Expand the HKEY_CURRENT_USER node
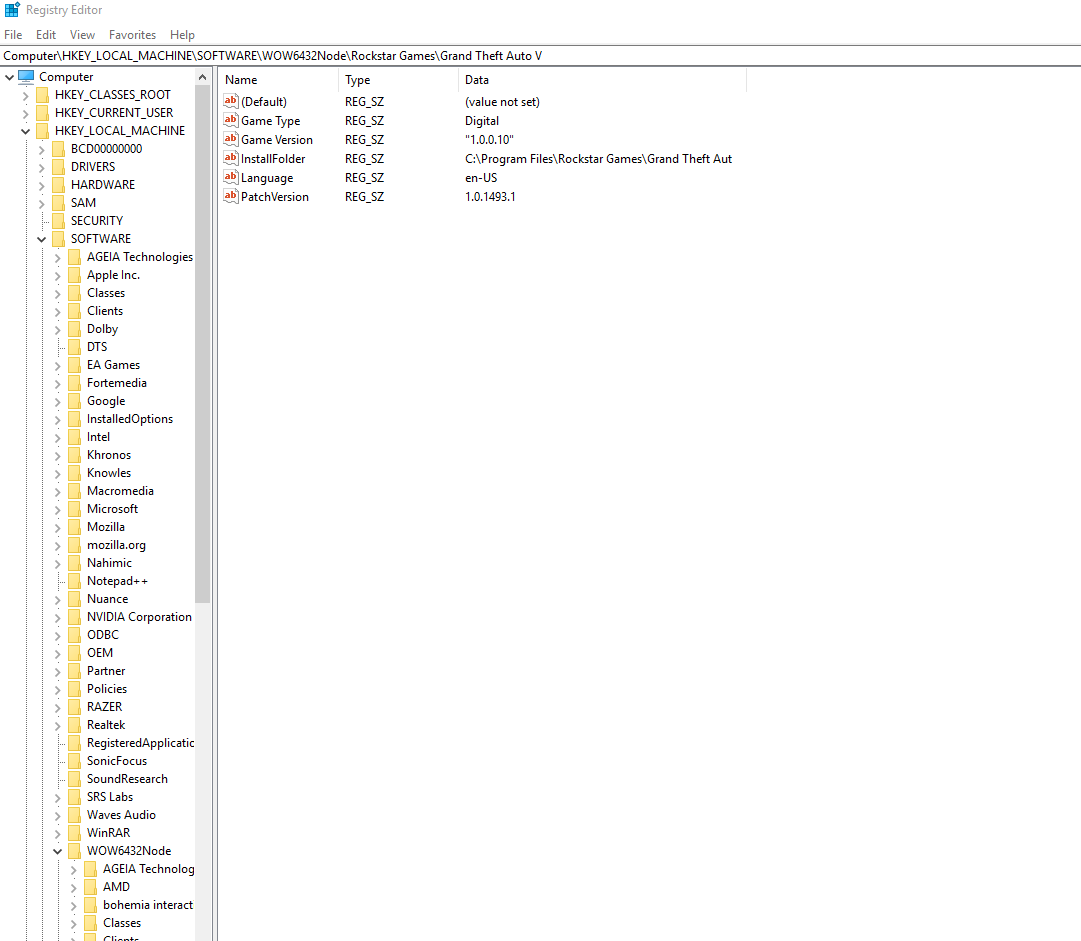Image resolution: width=1081 pixels, height=941 pixels. coord(26,113)
